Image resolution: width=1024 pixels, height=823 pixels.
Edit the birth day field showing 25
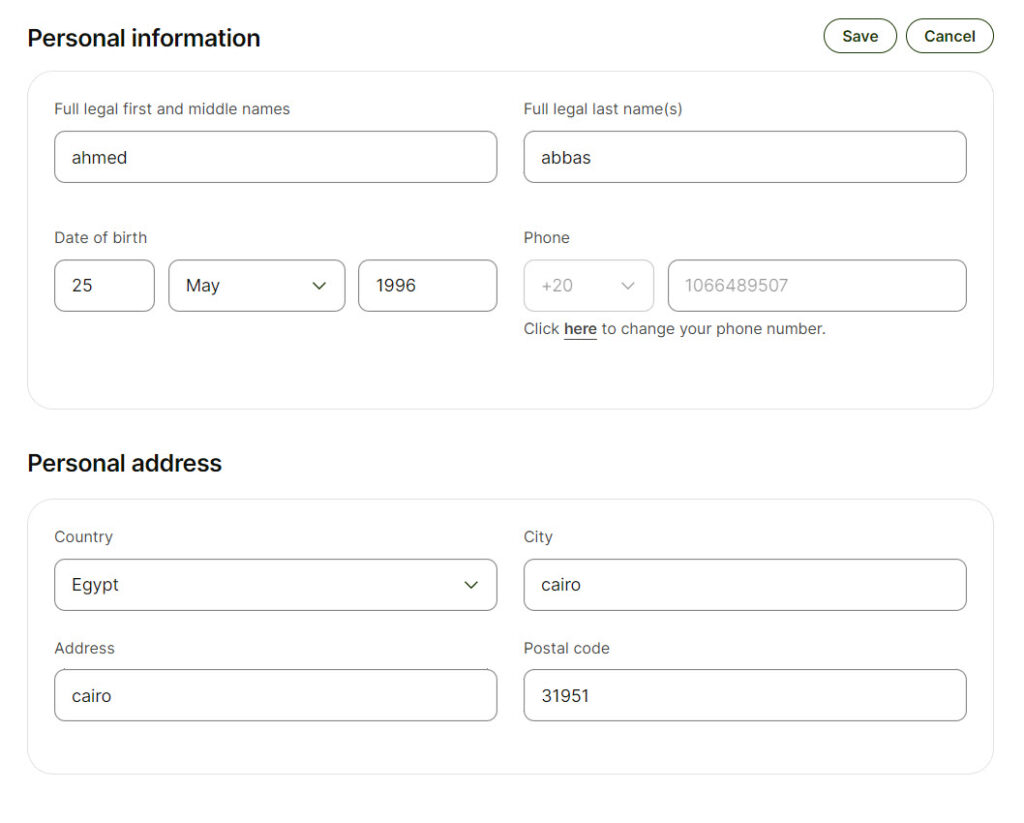104,285
